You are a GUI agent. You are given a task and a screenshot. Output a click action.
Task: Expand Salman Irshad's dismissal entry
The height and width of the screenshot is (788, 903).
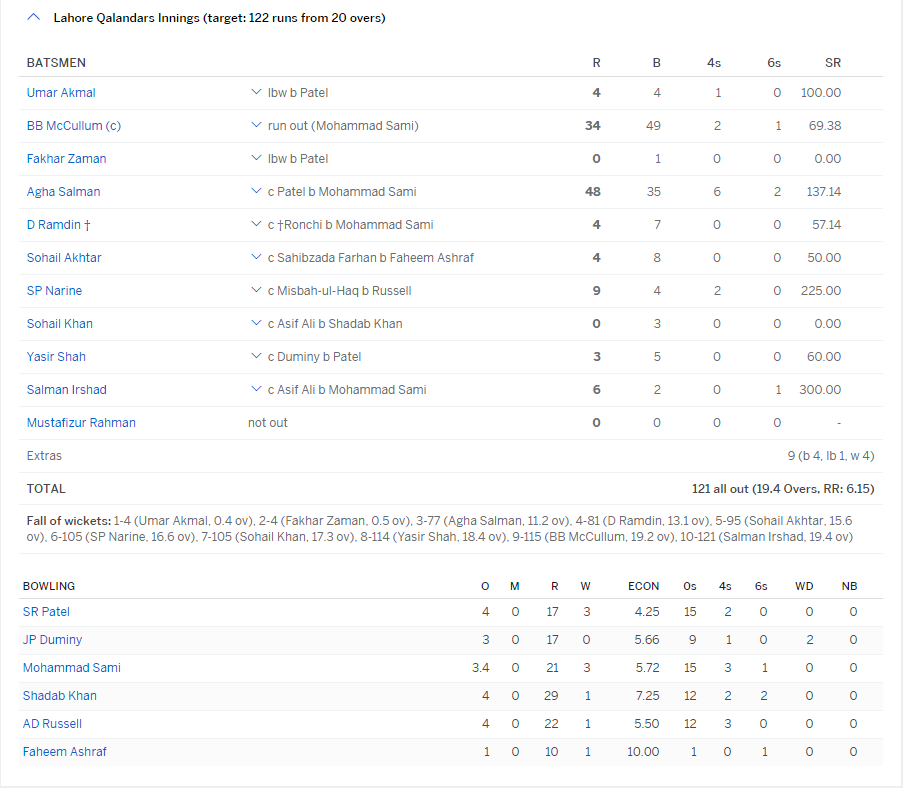(256, 389)
